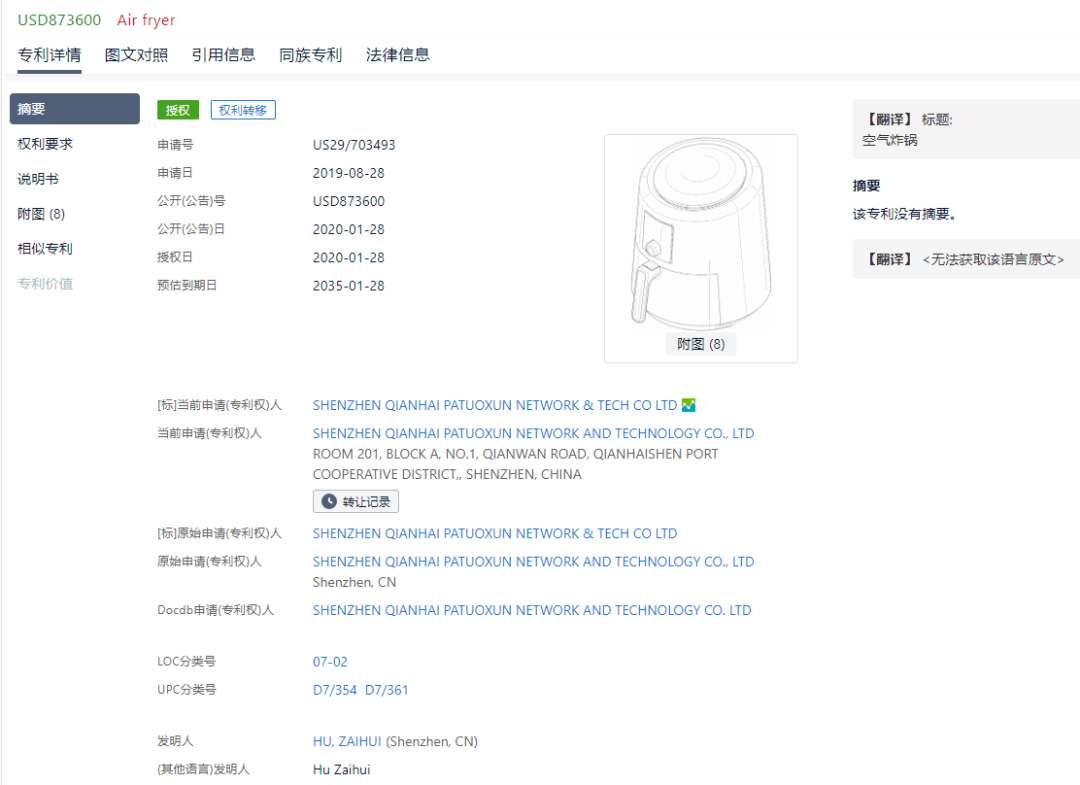Show 相似专利 from the sidebar
Screen dimensions: 1080x785
45,249
